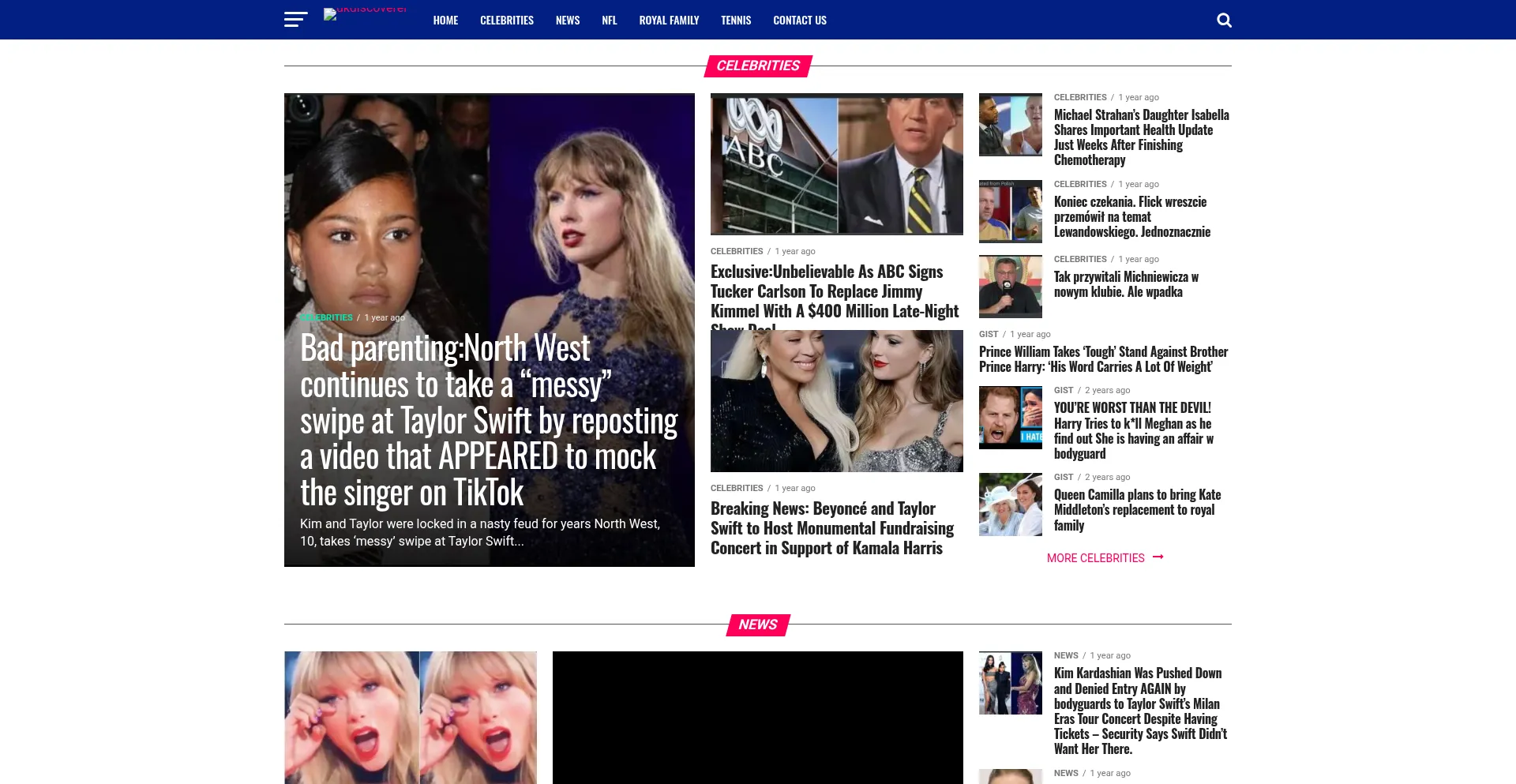Go to Celebrities in navigation bar

[x=506, y=21]
